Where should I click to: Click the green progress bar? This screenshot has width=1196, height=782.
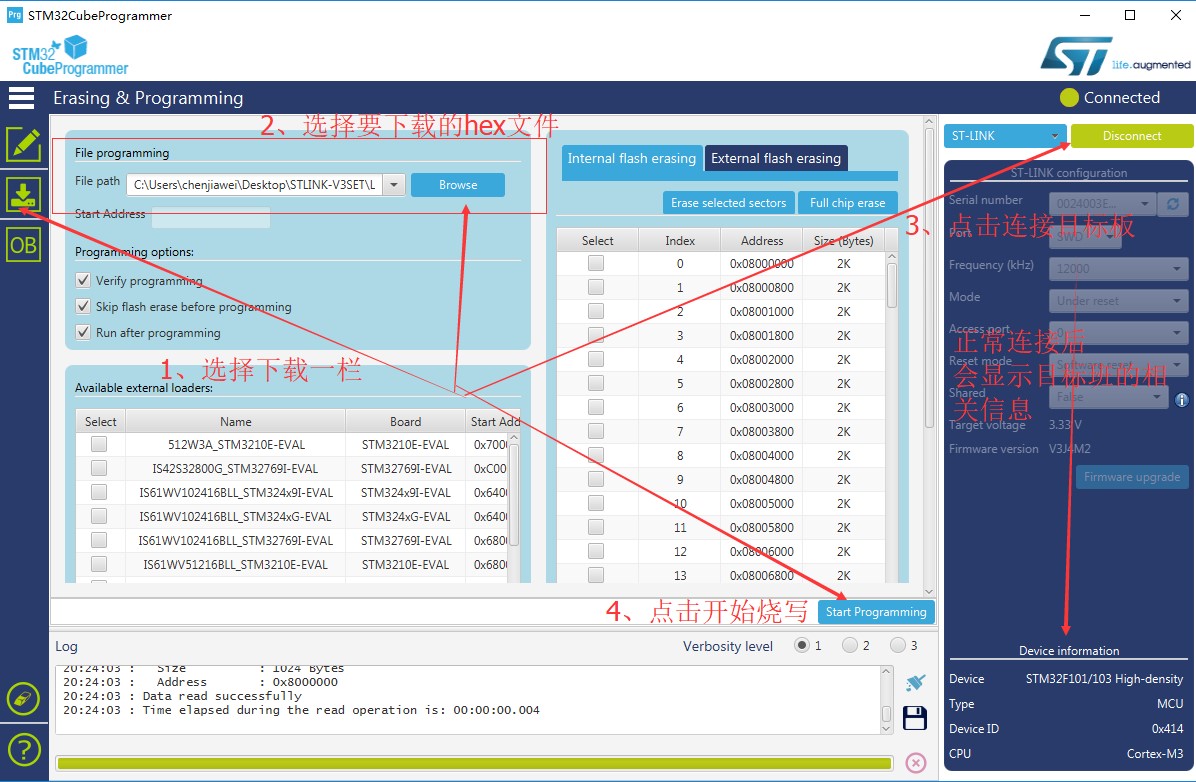point(474,763)
